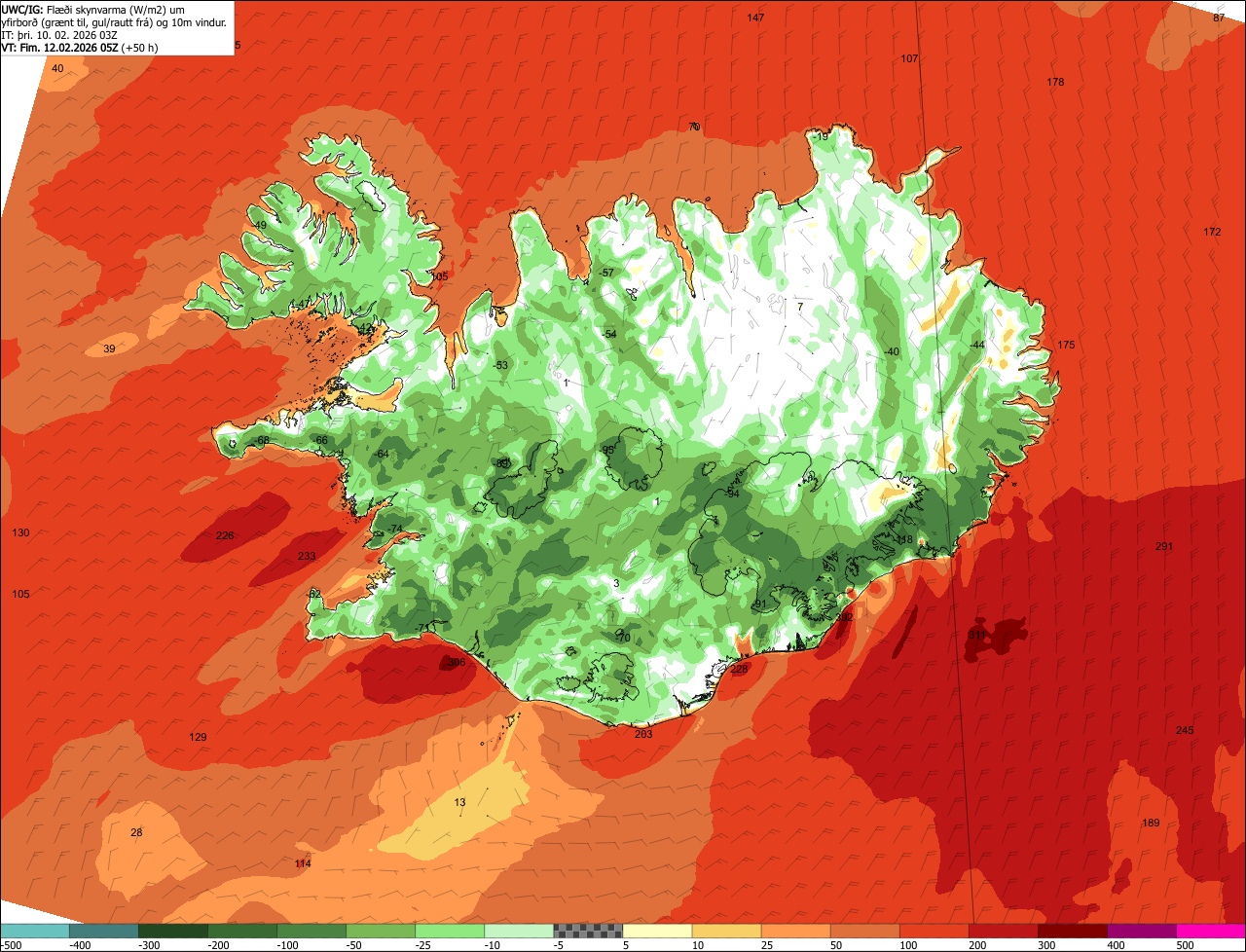The image size is (1246, 952).
Task: Select the purple 400 to 500 legend swatch
Action: (1142, 930)
